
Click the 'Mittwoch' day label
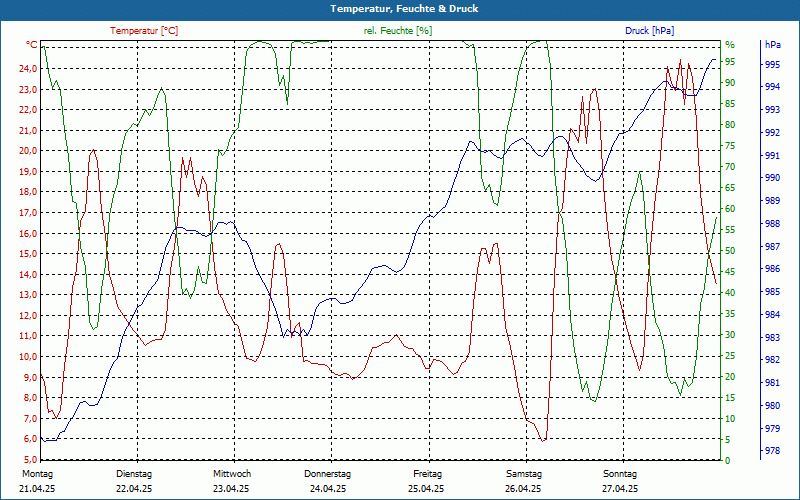232,474
